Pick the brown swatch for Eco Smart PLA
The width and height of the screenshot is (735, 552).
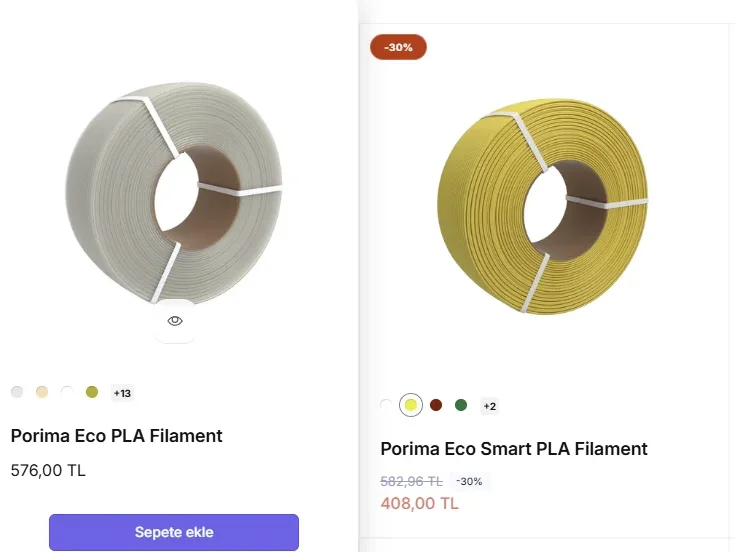coord(436,405)
